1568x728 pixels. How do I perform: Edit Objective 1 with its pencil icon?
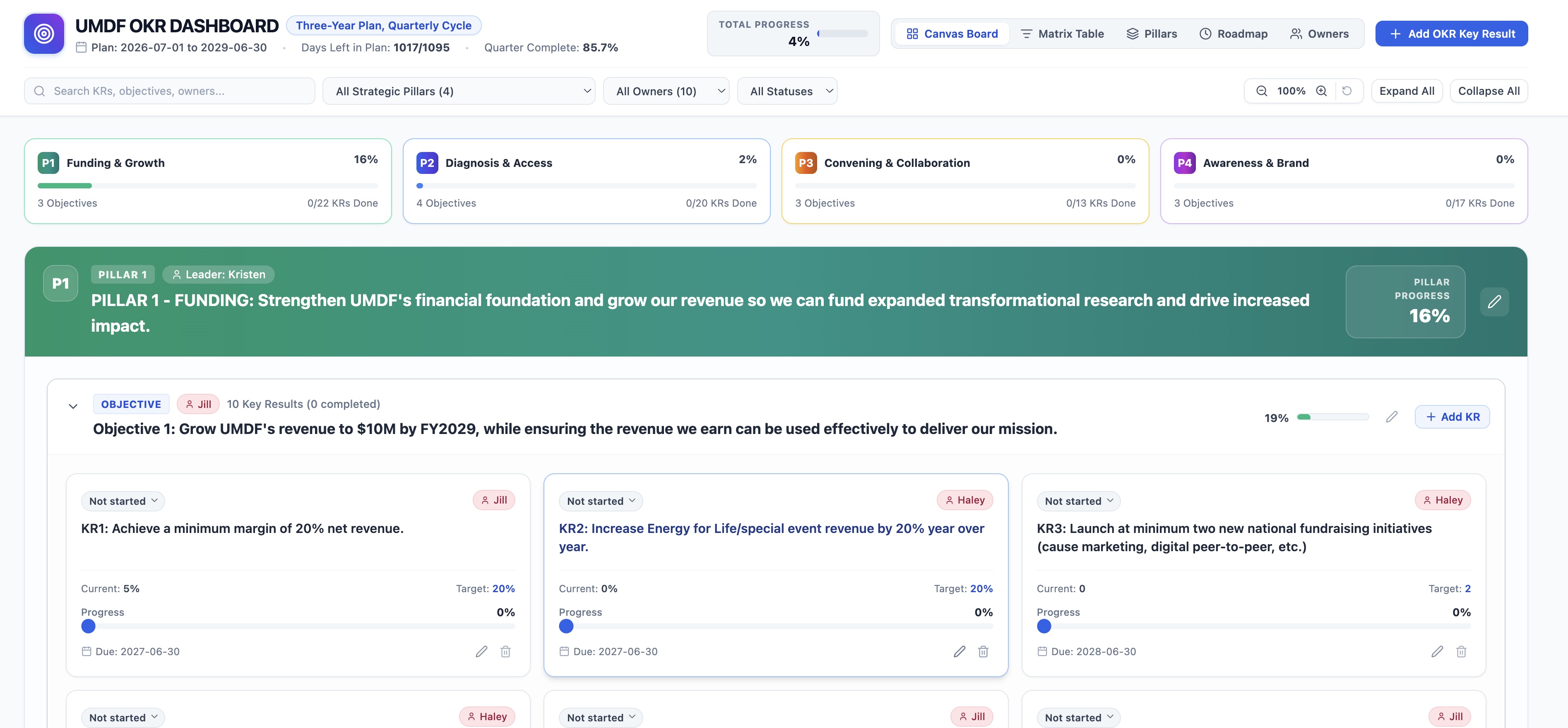pos(1392,417)
